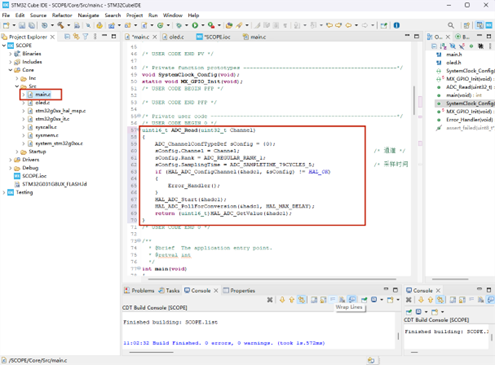Select sysmem.c in Project Explorer
Viewport: 495px width, 365px height.
pyautogui.click(x=47, y=135)
